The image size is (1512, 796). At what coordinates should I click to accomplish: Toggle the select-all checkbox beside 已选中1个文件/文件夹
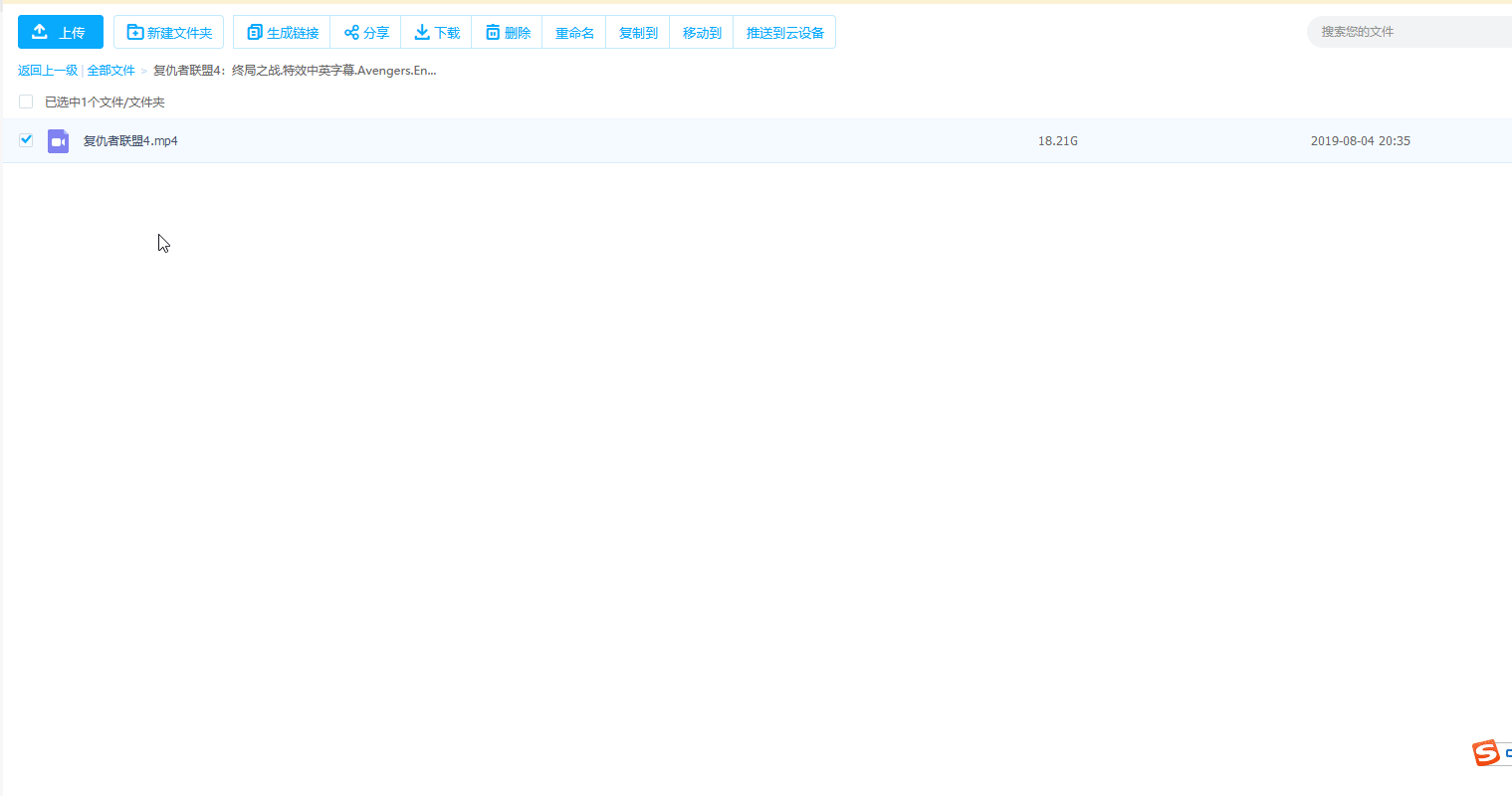pyautogui.click(x=26, y=101)
